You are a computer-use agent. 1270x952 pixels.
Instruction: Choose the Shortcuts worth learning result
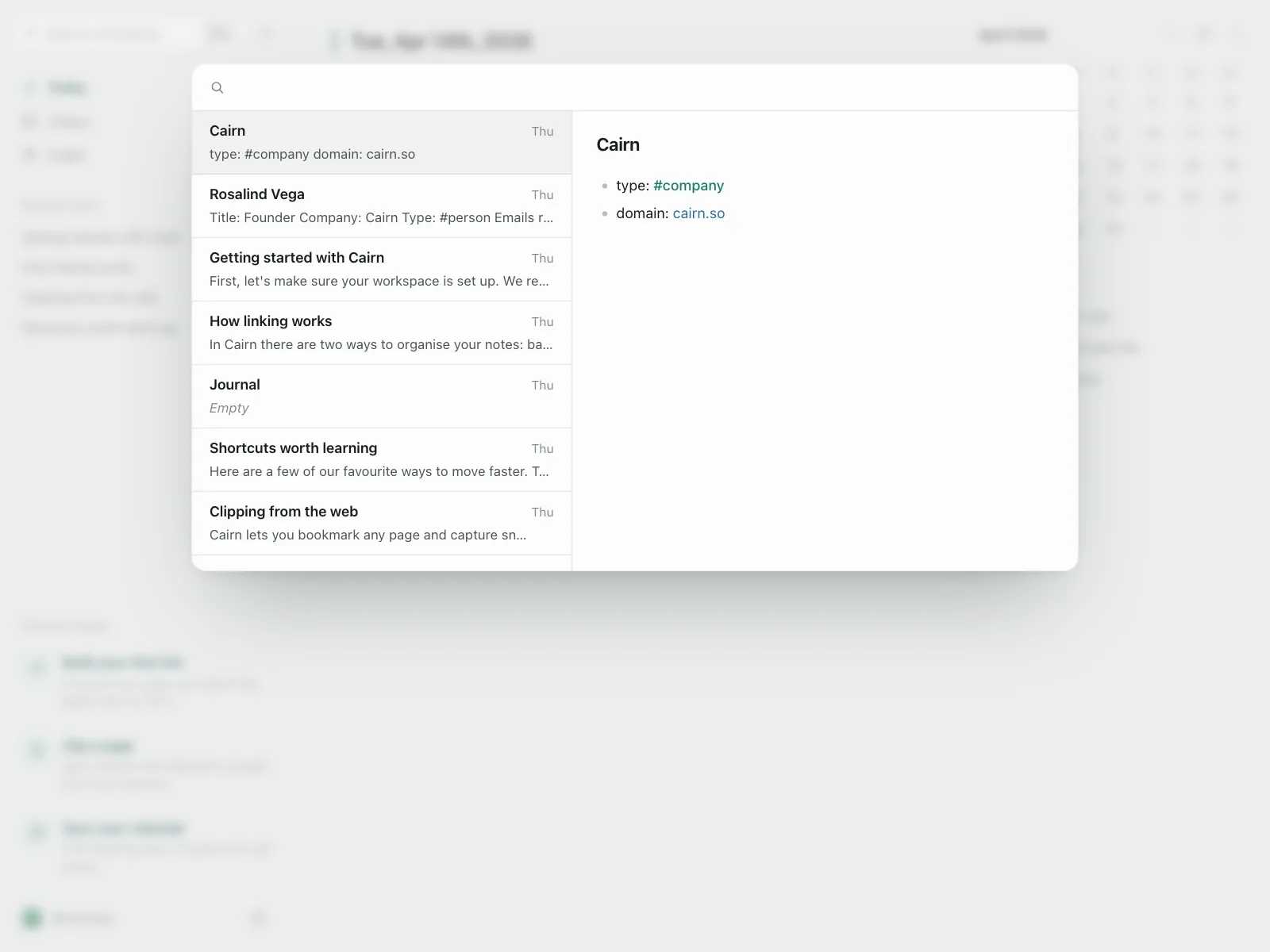(x=382, y=460)
